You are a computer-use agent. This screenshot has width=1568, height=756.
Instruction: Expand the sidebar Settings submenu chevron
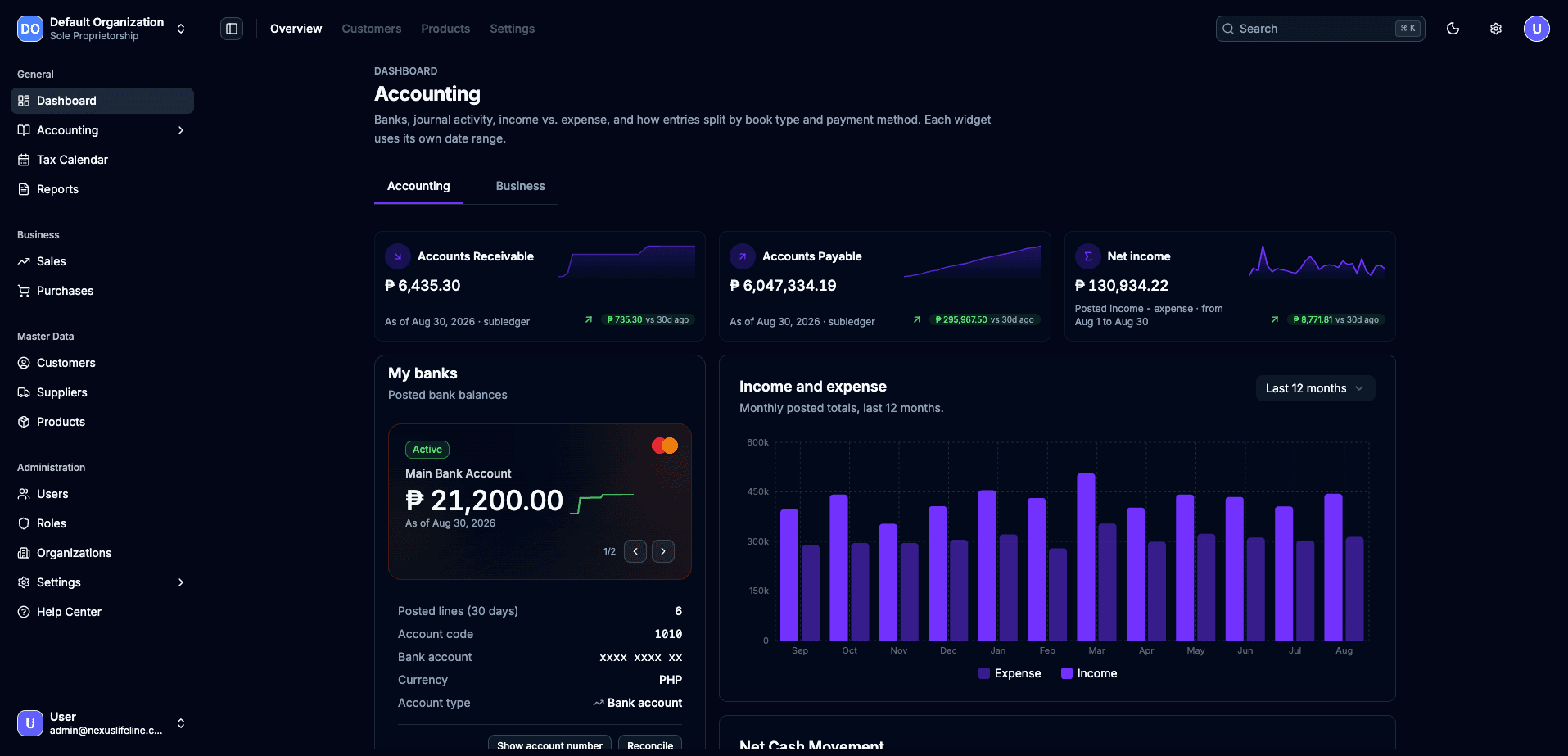point(181,582)
